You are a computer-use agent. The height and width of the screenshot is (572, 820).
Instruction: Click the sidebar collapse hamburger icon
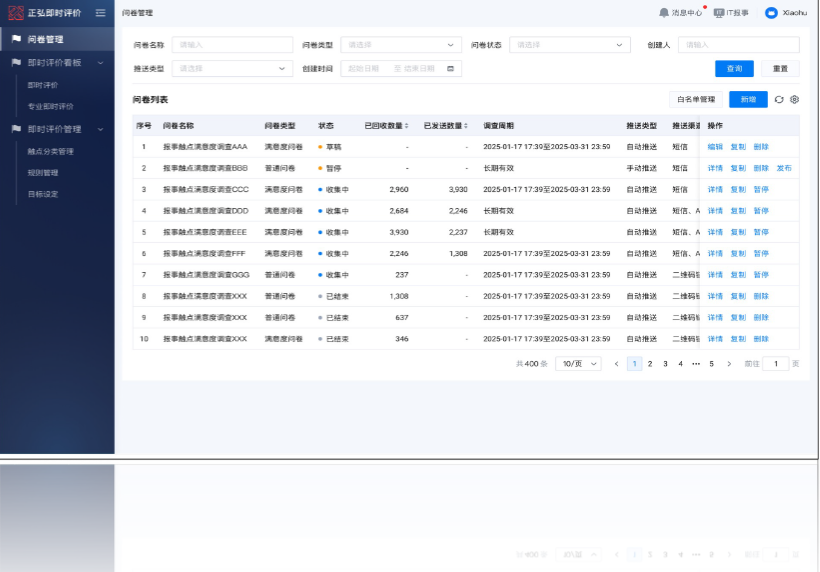coord(100,13)
